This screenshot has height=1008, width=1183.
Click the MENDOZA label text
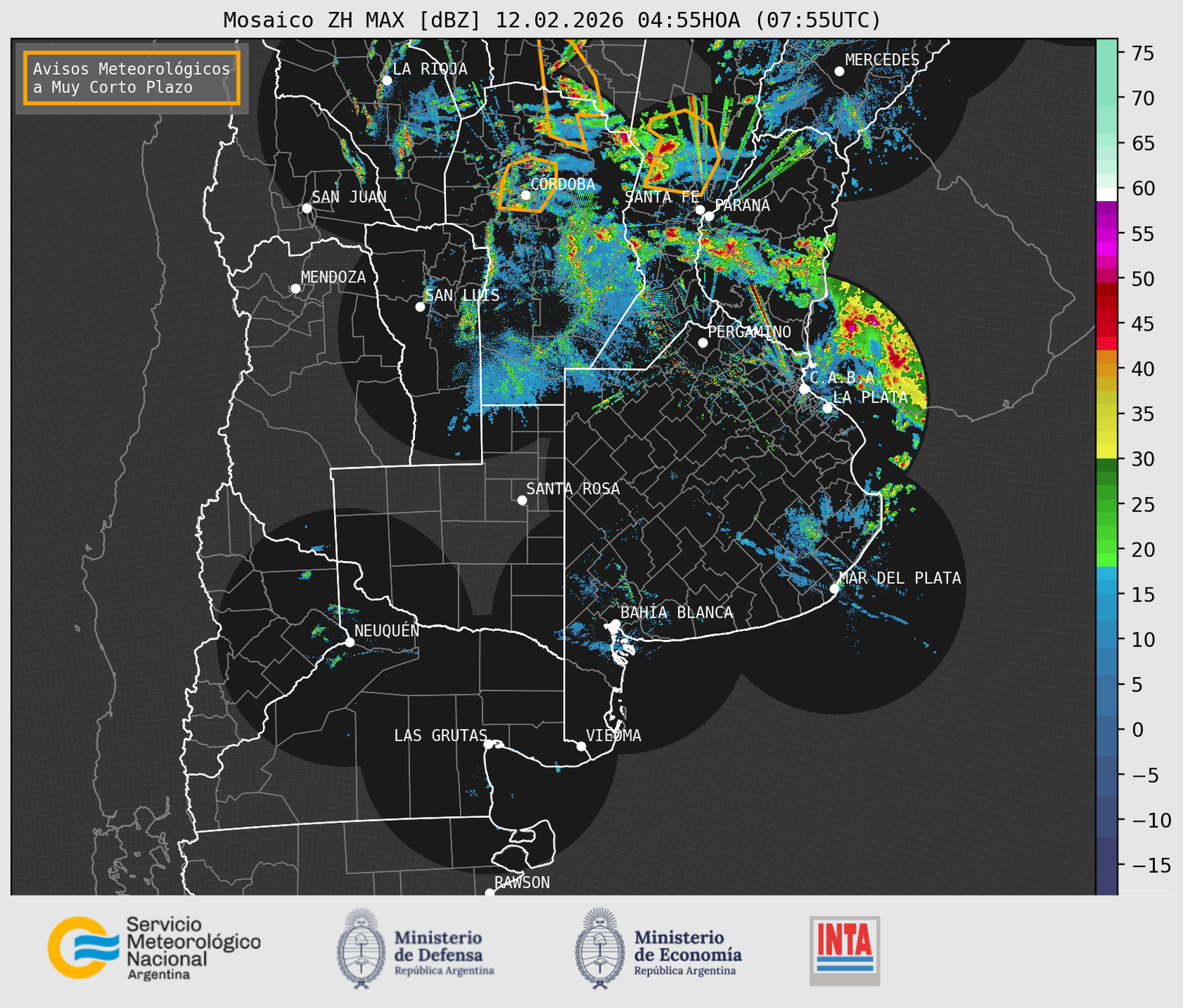333,277
